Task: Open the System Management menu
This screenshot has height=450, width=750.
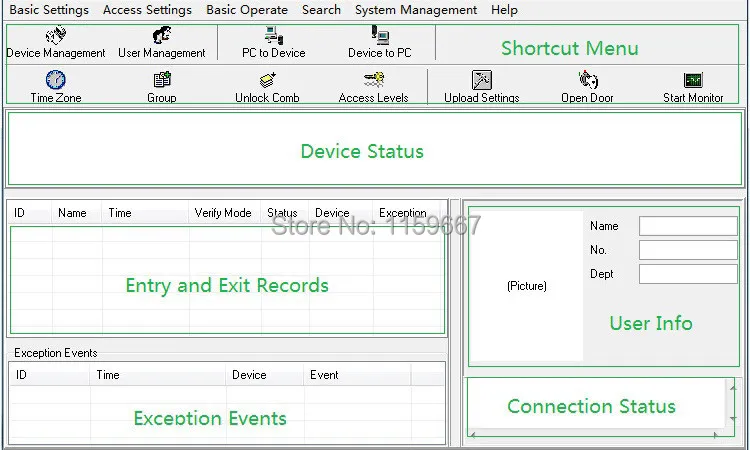Action: click(x=416, y=10)
